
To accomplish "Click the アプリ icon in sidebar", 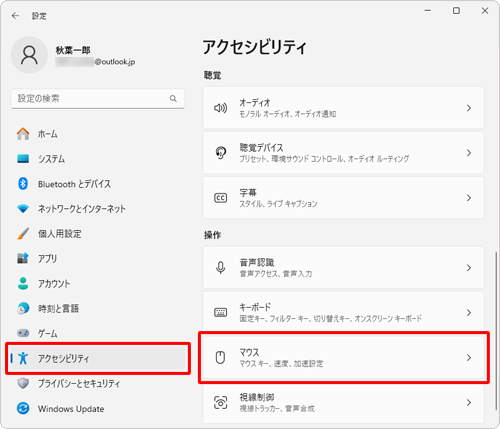I will click(x=23, y=258).
